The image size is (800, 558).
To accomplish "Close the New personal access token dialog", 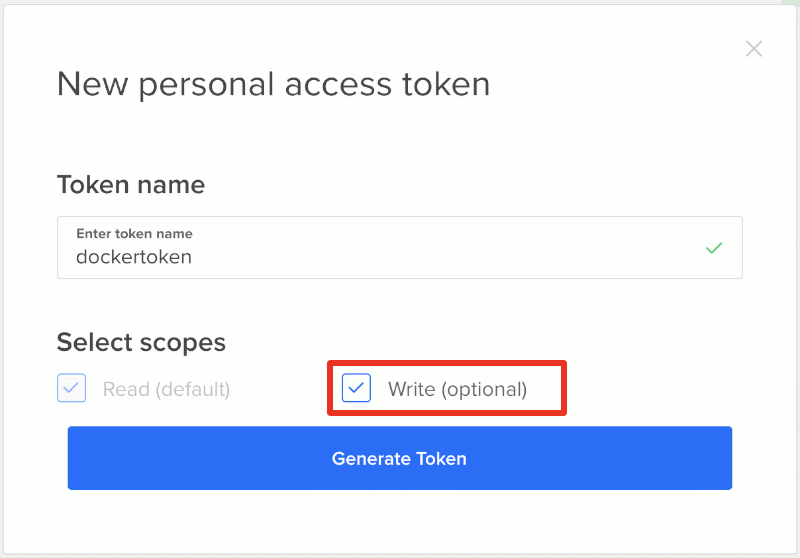I will point(754,48).
